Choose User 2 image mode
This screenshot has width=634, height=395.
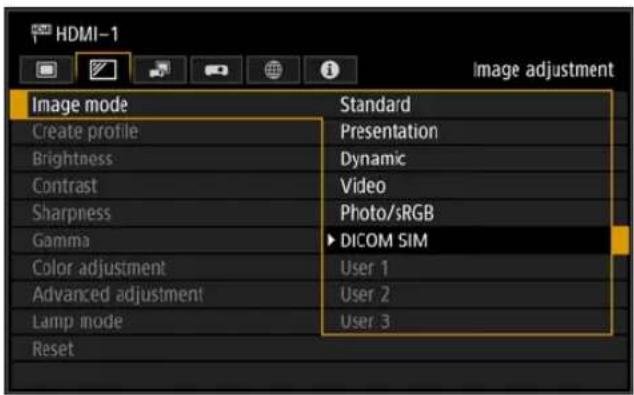[467, 295]
